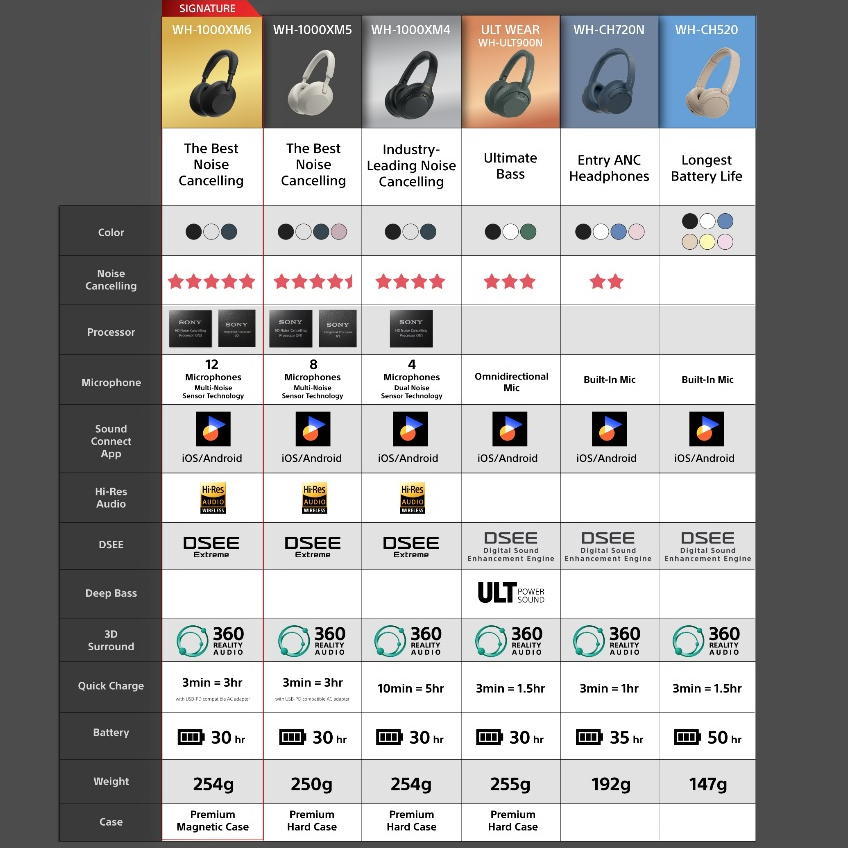The image size is (848, 848).
Task: Click the DSEE Extreme logo under WH-1000XM4
Action: [x=411, y=546]
